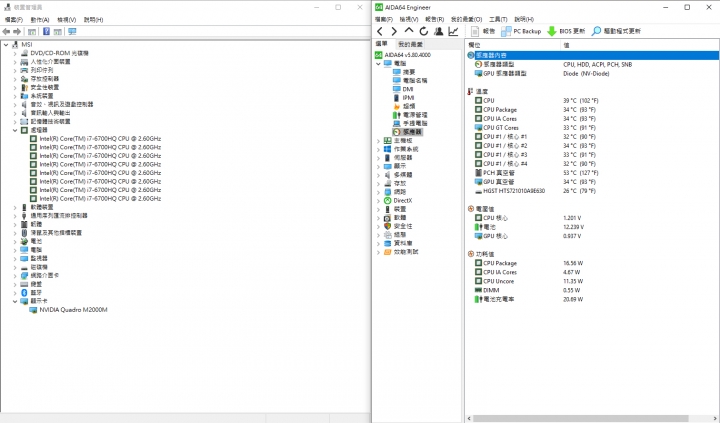
Task: Open the V menu in Device Manager
Action: [66, 20]
